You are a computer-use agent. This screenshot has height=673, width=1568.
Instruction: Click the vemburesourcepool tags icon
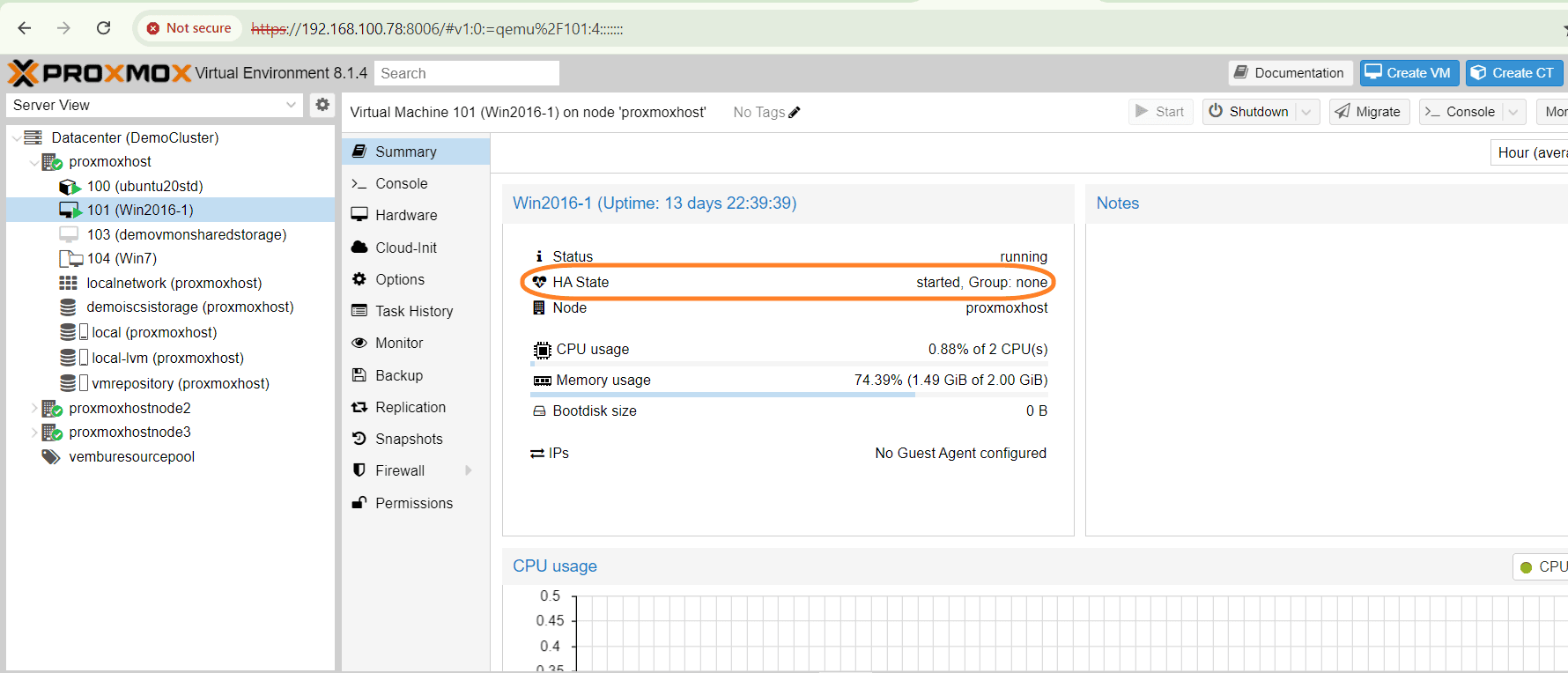[x=50, y=456]
